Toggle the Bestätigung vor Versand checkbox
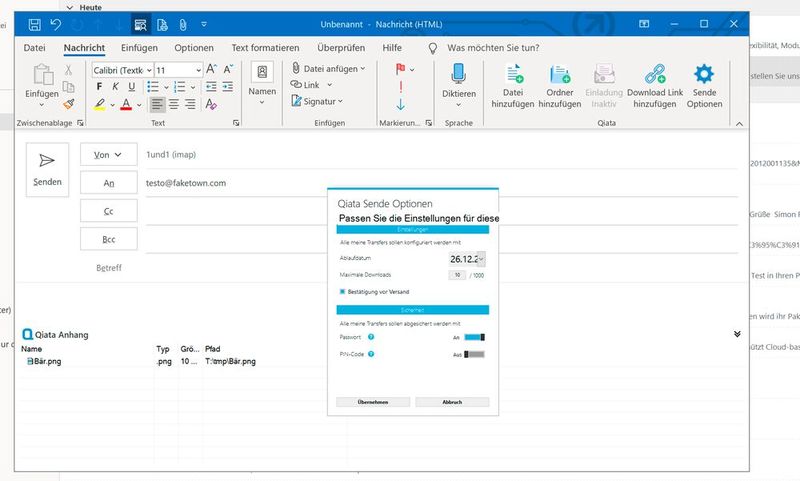This screenshot has width=800, height=481. (x=343, y=291)
